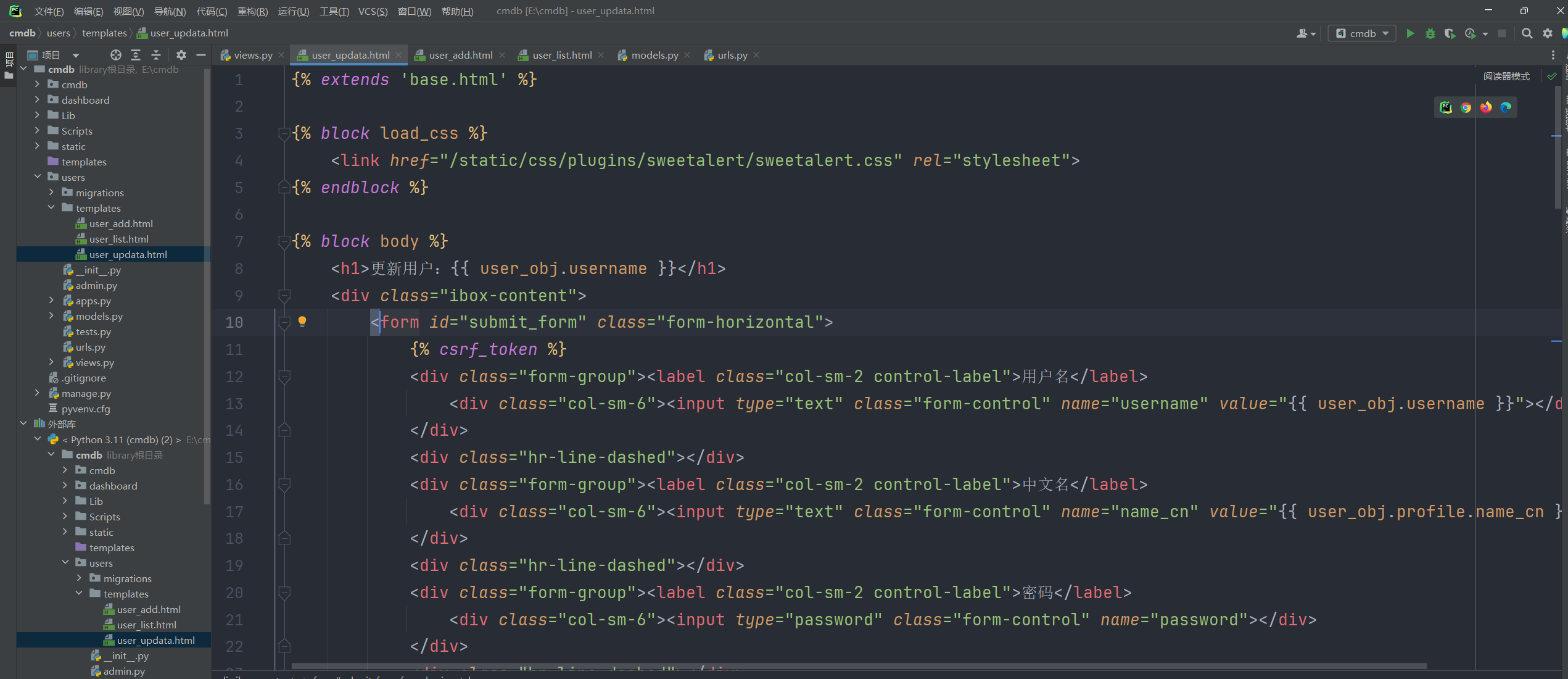Screen dimensions: 1568x679
Task: Select opened file (crosshair icon) in project panel
Action: (x=115, y=55)
